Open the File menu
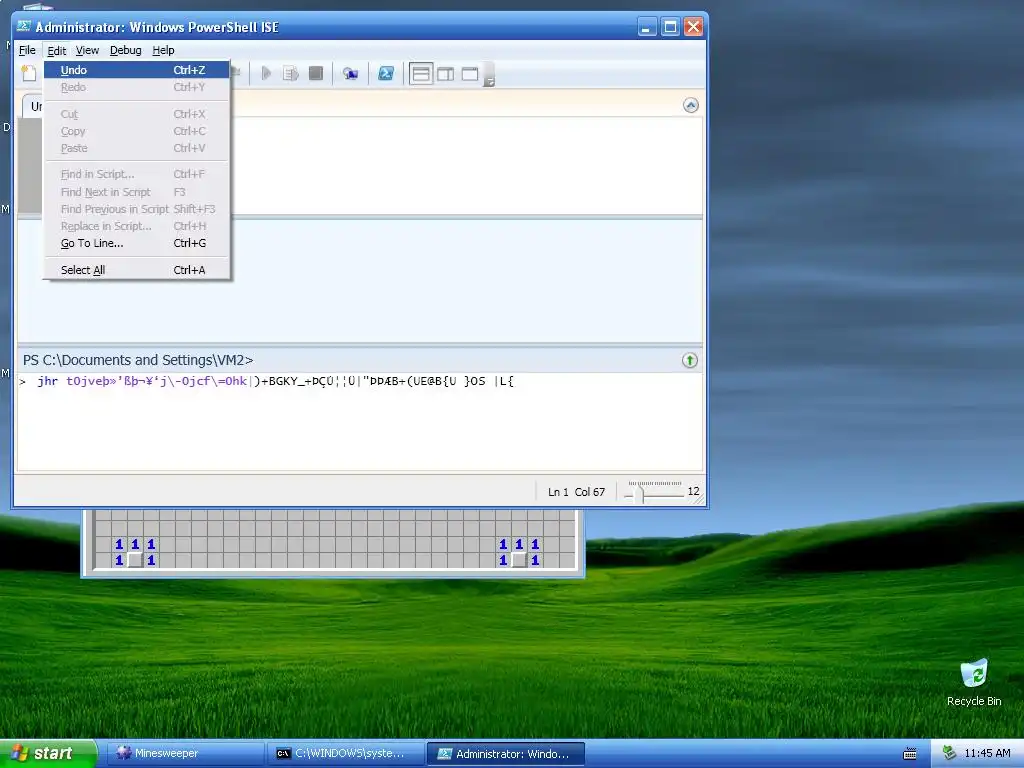This screenshot has height=768, width=1024. tap(27, 50)
